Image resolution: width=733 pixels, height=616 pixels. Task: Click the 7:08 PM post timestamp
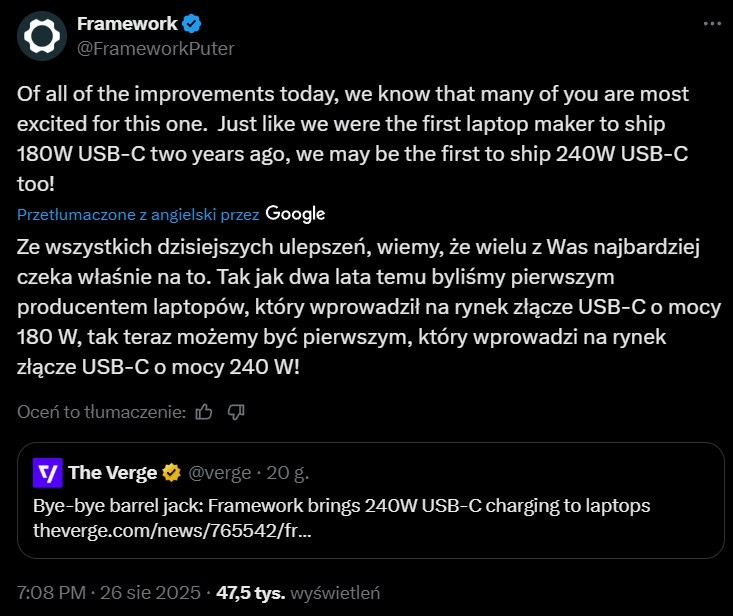click(108, 592)
